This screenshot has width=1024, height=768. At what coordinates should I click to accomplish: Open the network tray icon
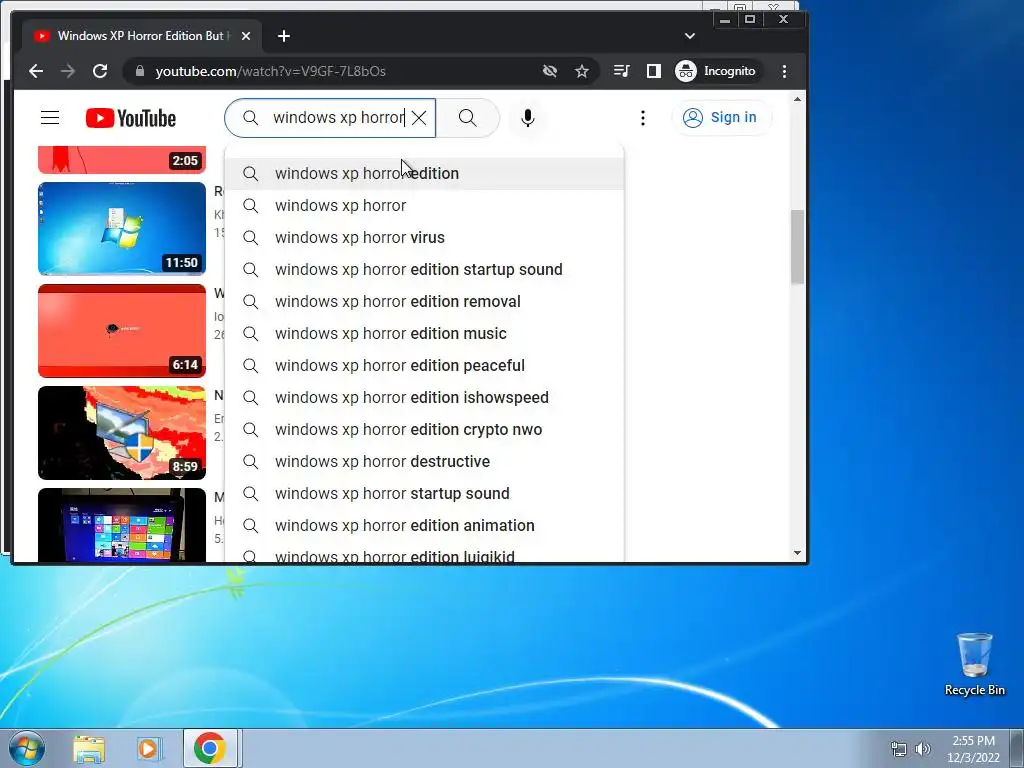pos(899,749)
